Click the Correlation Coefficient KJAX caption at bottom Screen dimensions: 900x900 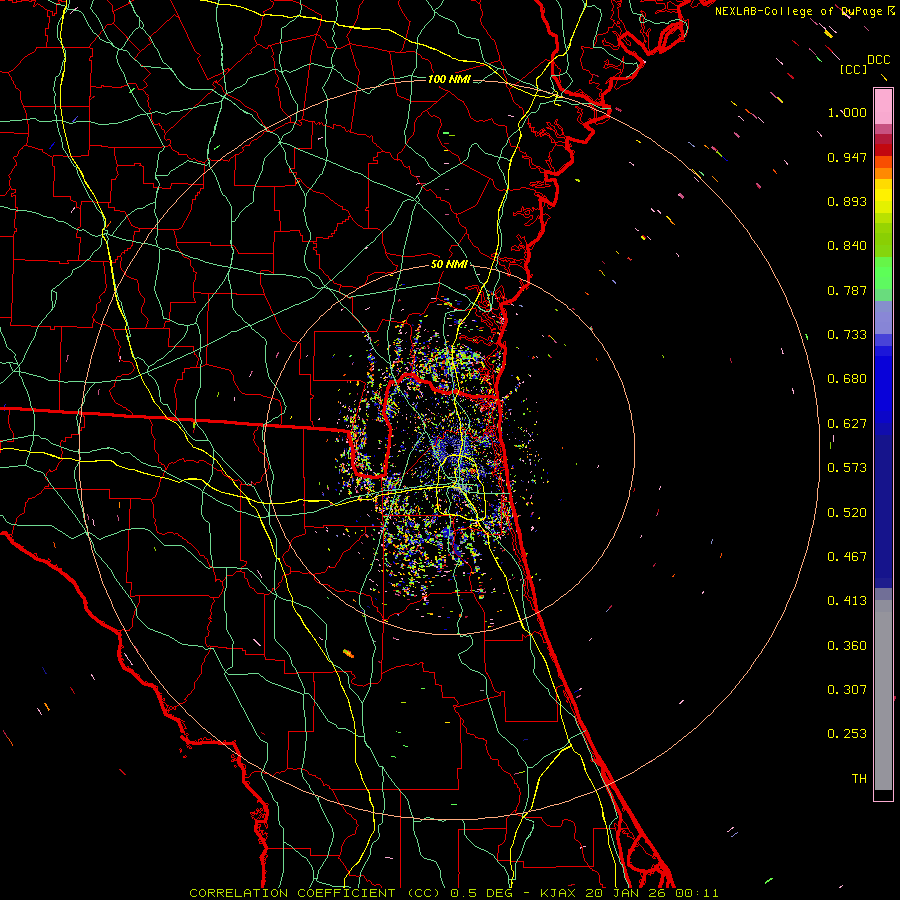coord(454,893)
